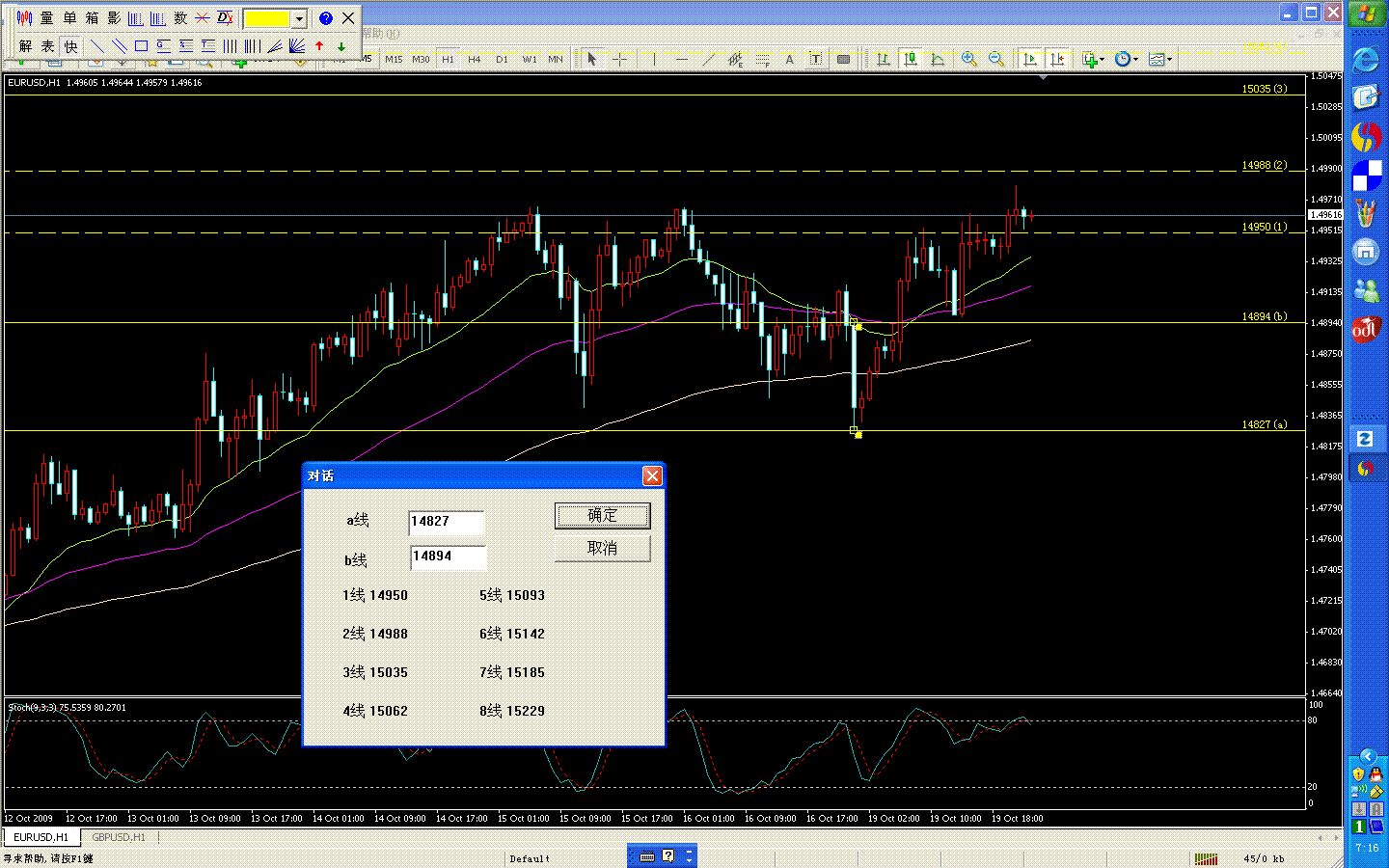The width and height of the screenshot is (1389, 868).
Task: Select the text label T tool
Action: [x=816, y=59]
